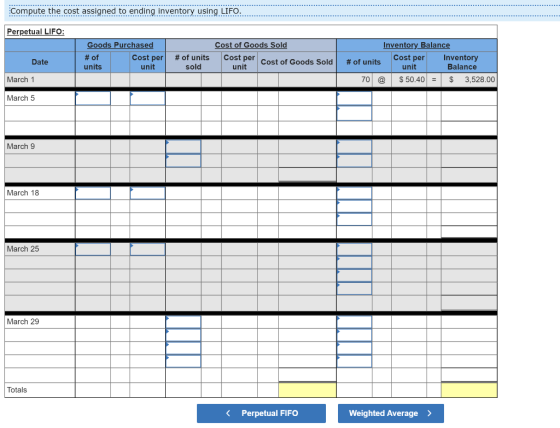Click Totals inventory balance yellow cell
This screenshot has height=428, width=560.
coord(469,390)
